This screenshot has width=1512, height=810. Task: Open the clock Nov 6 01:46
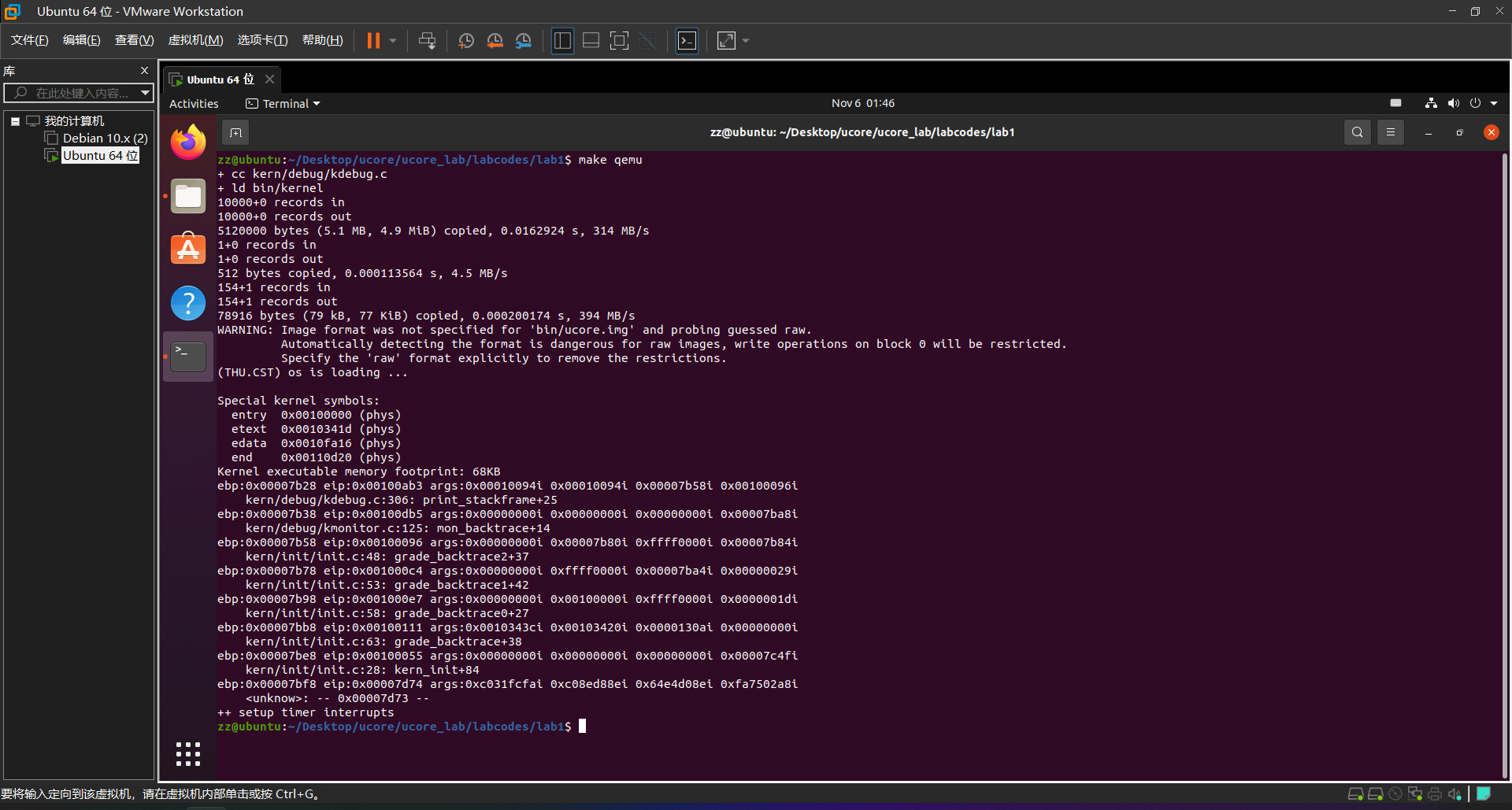pyautogui.click(x=863, y=103)
